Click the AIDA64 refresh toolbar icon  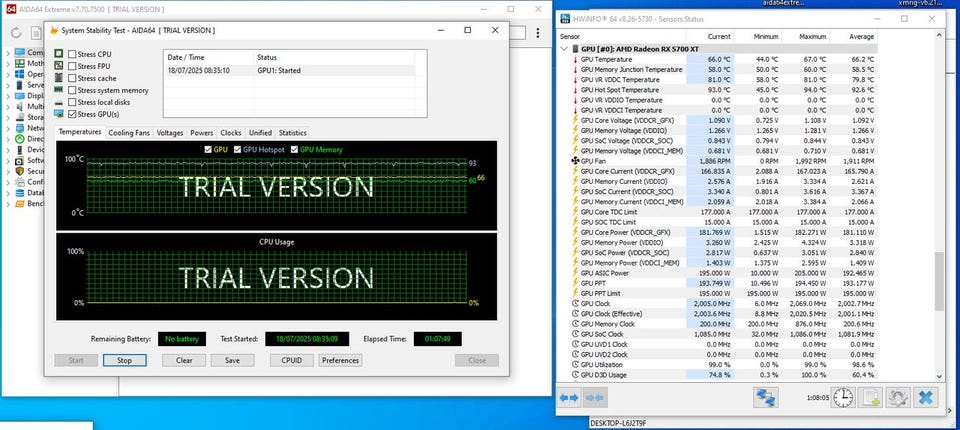17,31
